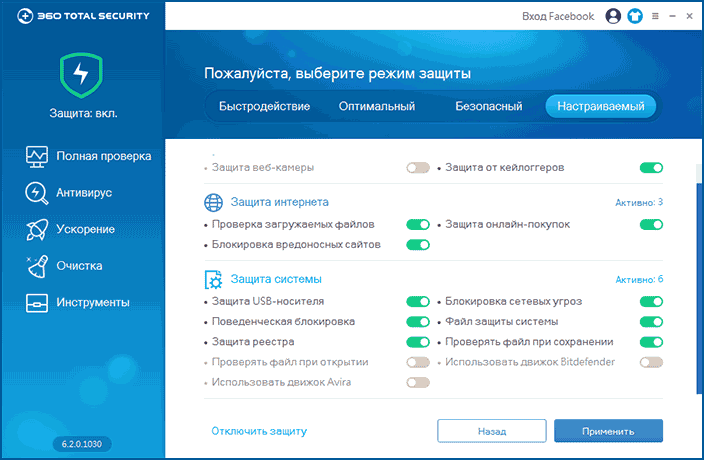Click the System protection gear icon
Viewport: 704px width, 460px height.
point(214,280)
